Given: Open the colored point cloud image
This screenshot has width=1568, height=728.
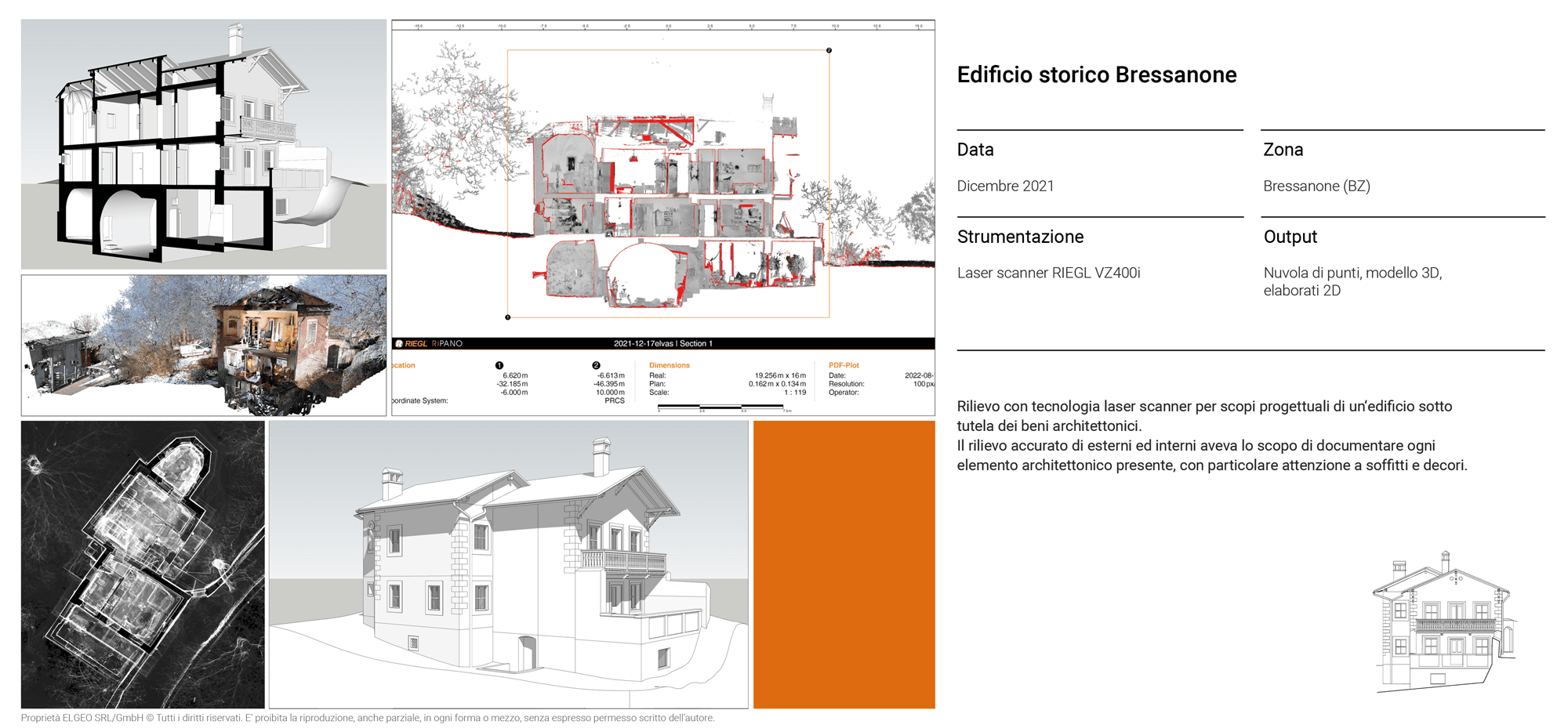Looking at the screenshot, I should point(204,345).
